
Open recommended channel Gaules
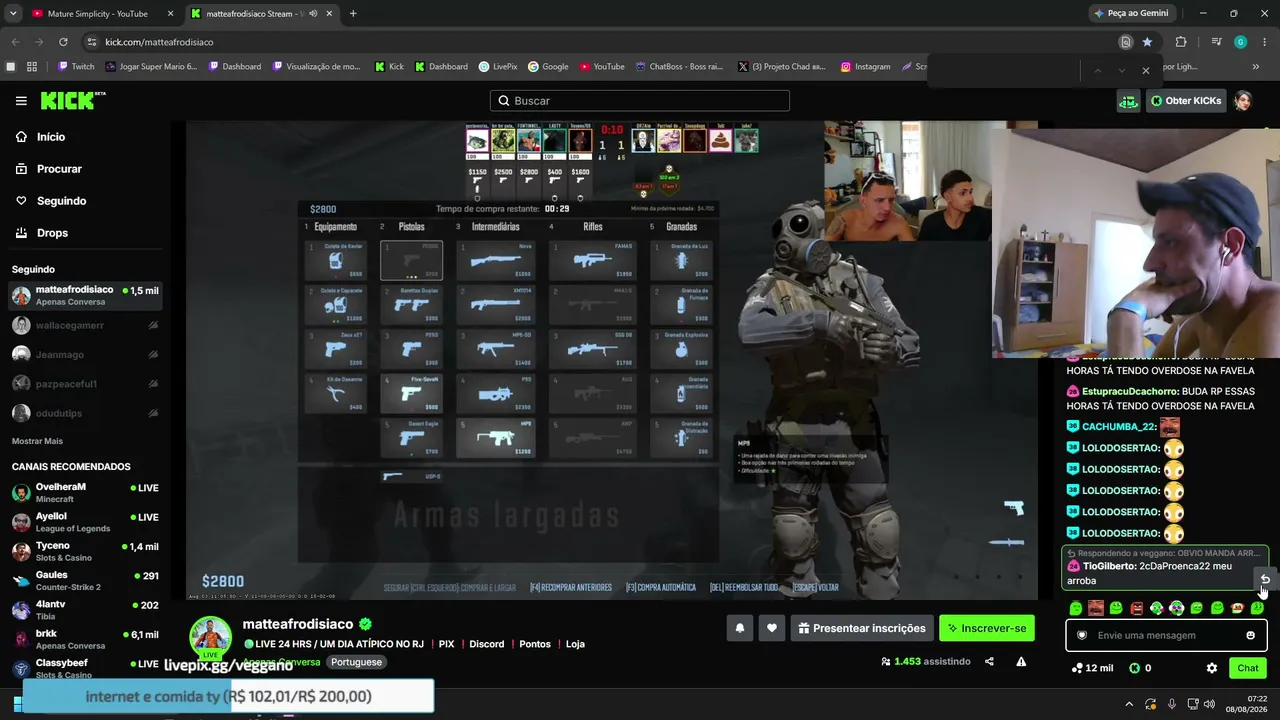coord(85,581)
